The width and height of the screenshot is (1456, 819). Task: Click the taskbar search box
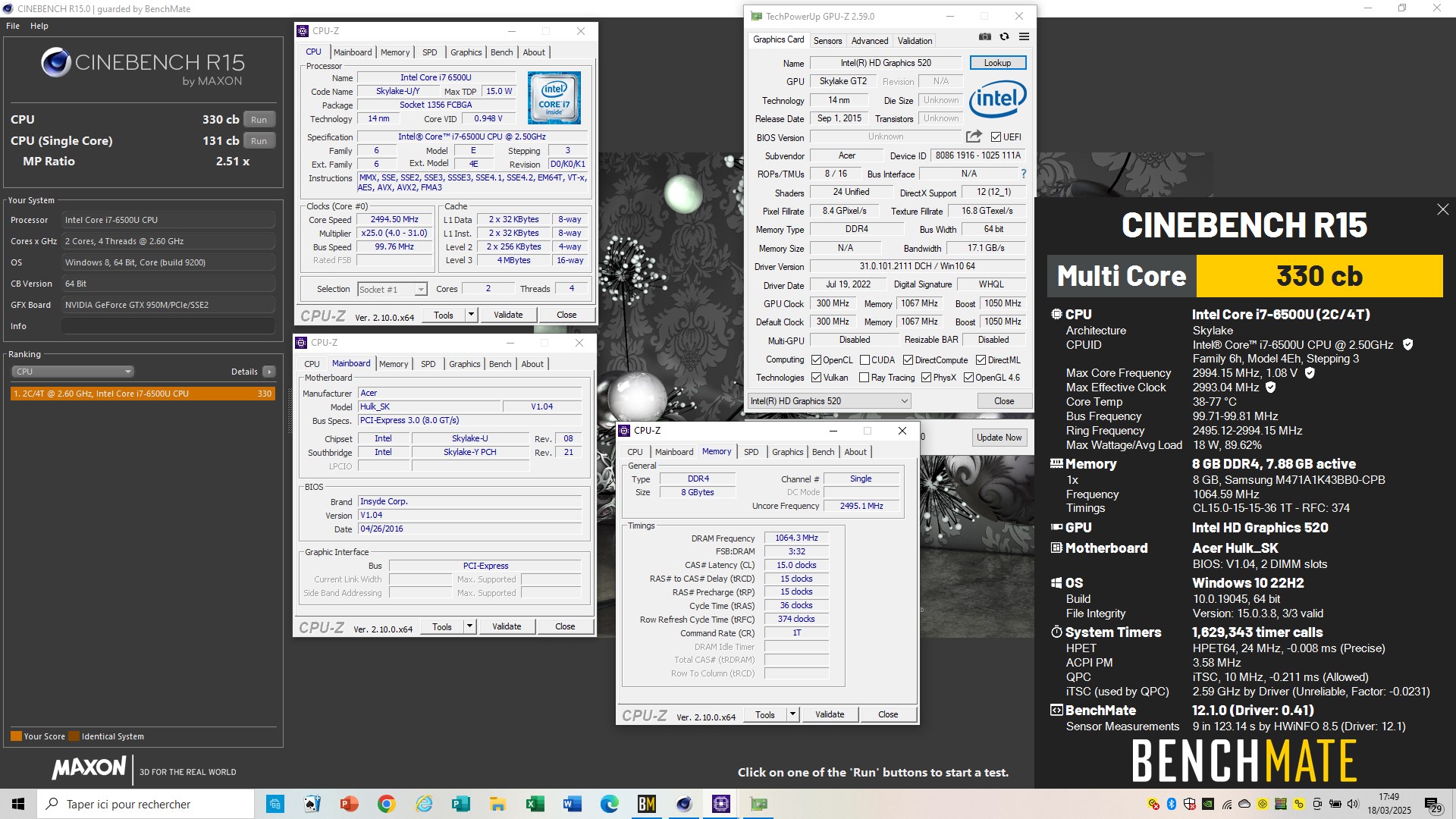click(146, 804)
